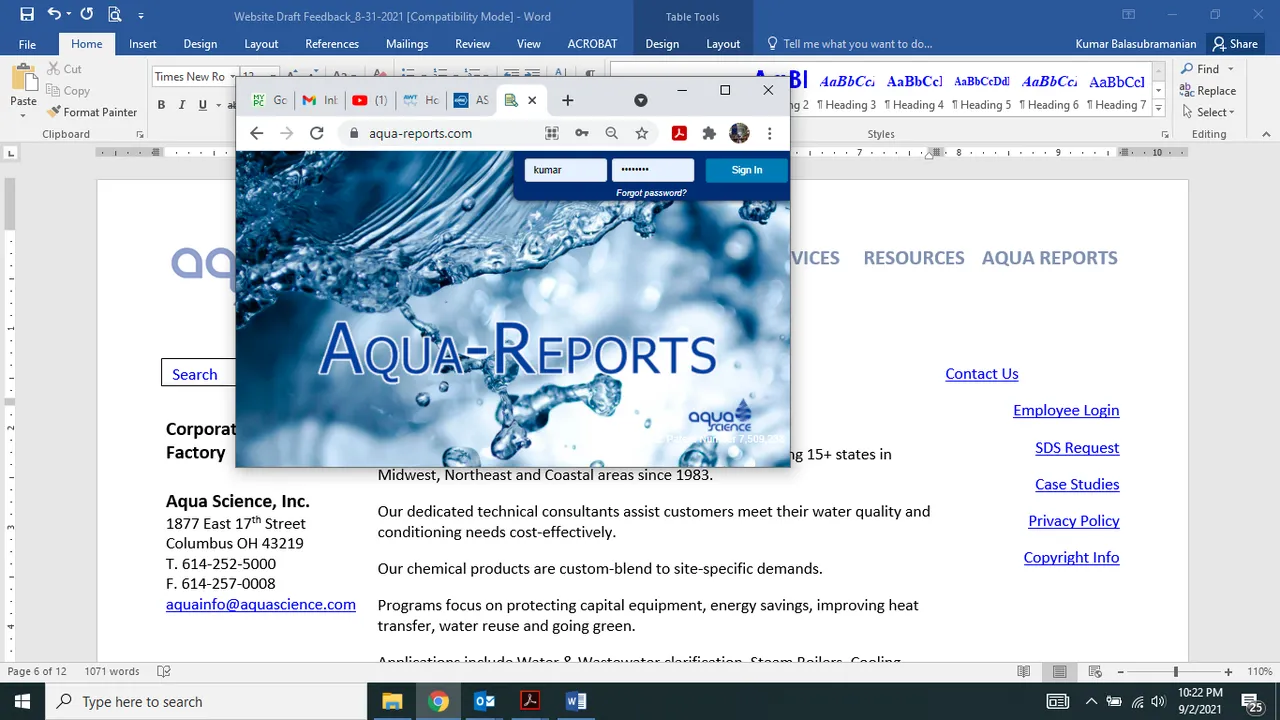Click the Sign In button
Screen dimensions: 1280x720
(x=746, y=170)
